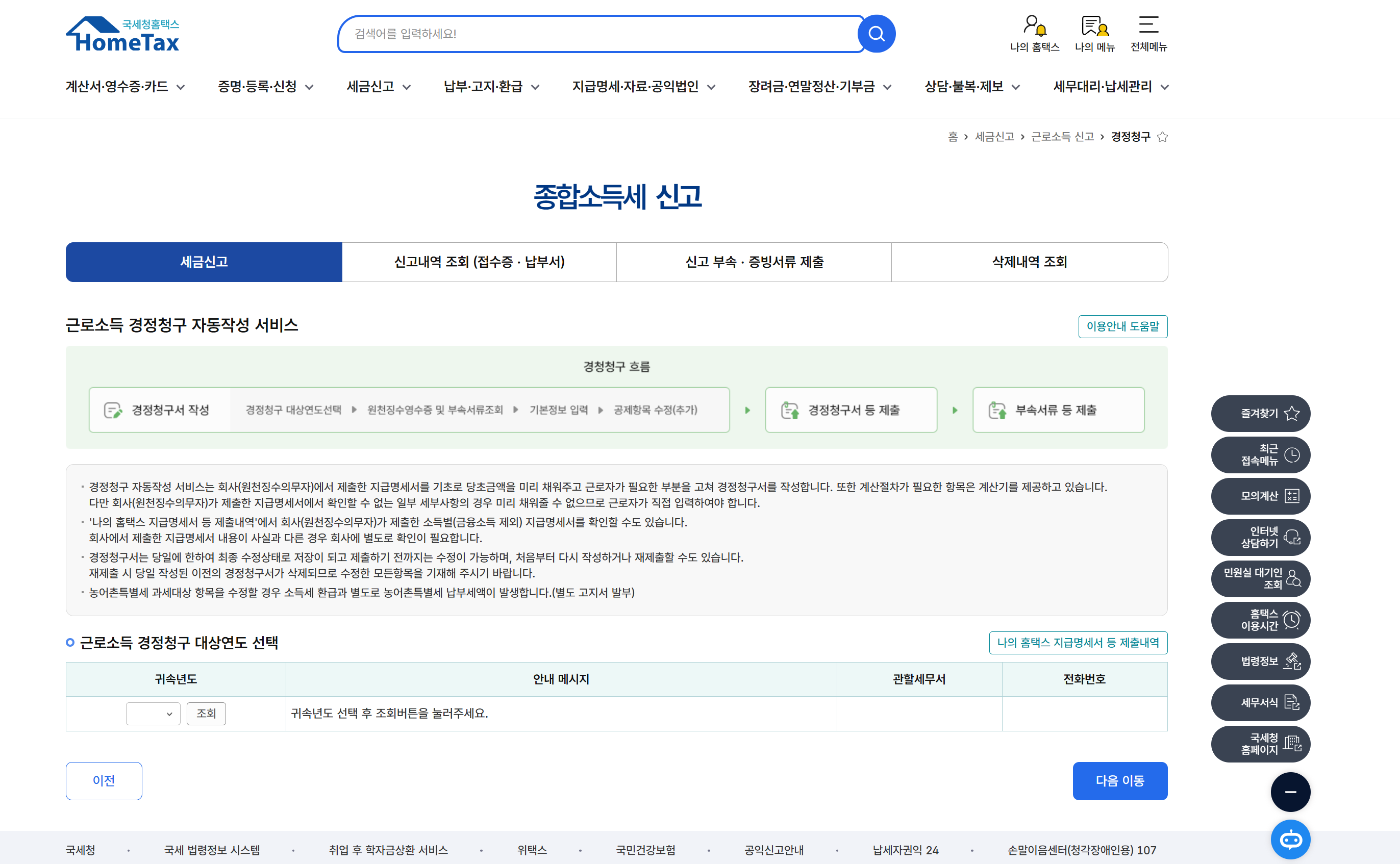
Task: Open the chatbot icon at bottom right
Action: point(1290,839)
